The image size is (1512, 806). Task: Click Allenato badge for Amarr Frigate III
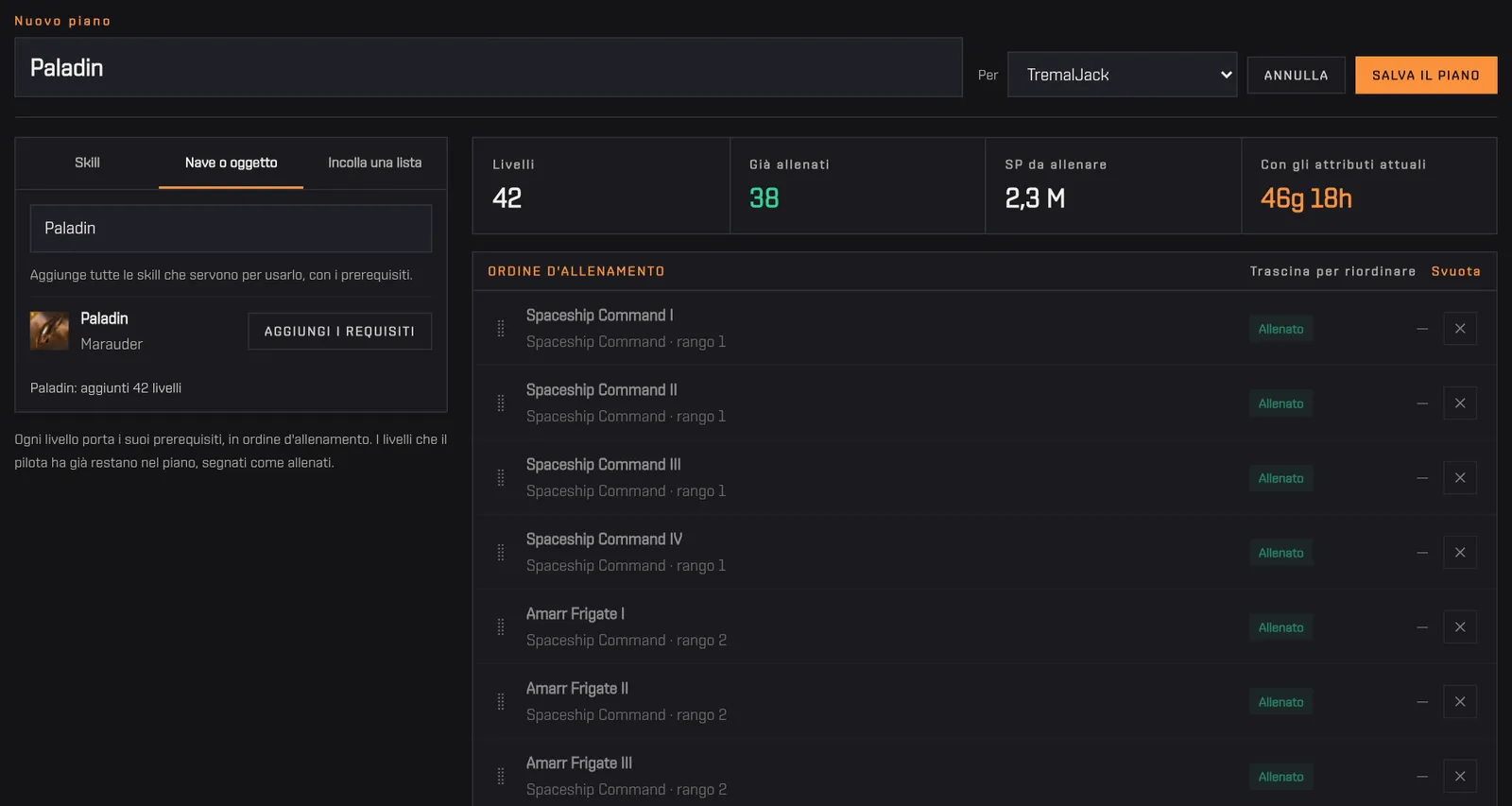click(1280, 777)
